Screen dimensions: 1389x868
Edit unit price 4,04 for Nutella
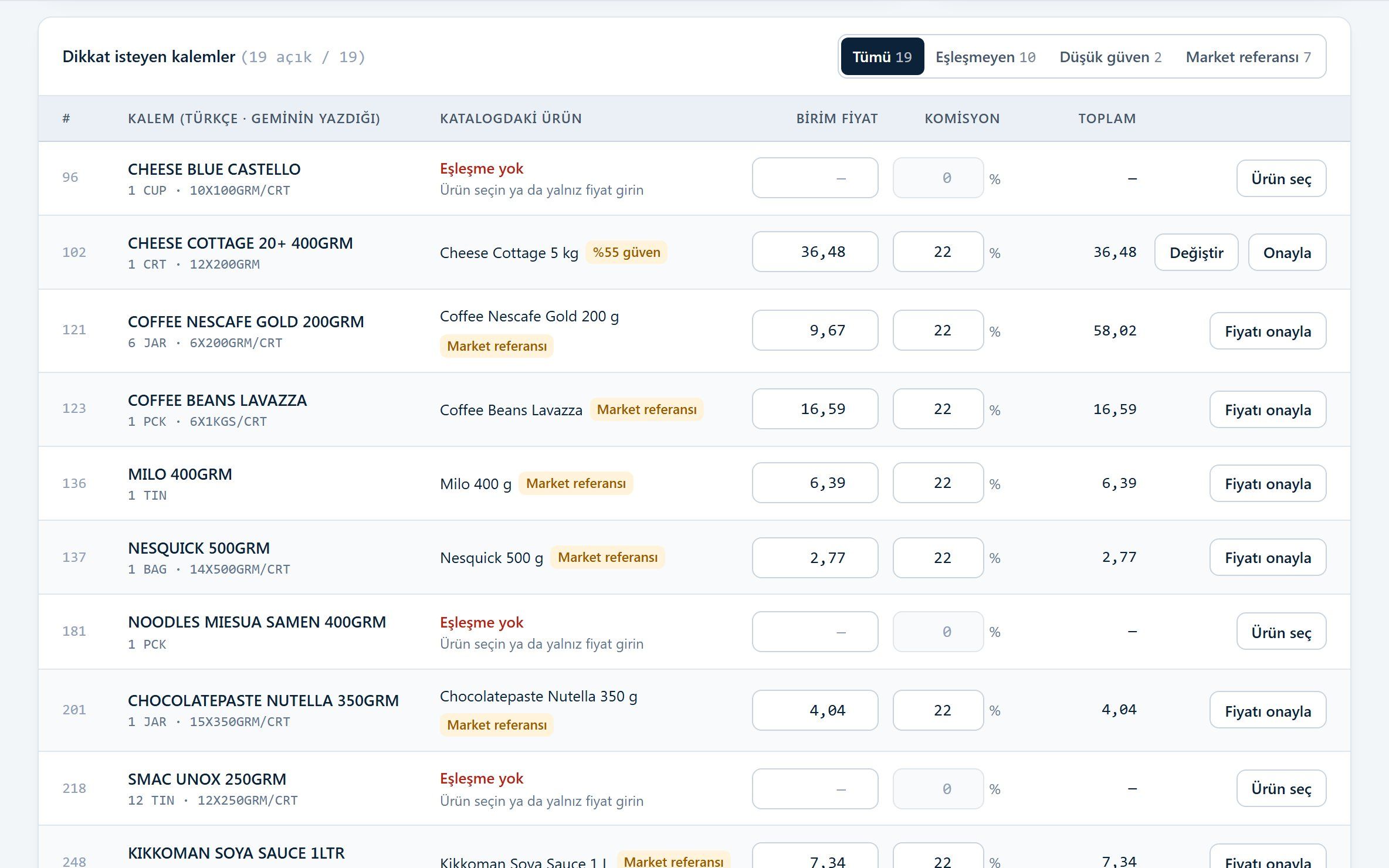(x=815, y=710)
